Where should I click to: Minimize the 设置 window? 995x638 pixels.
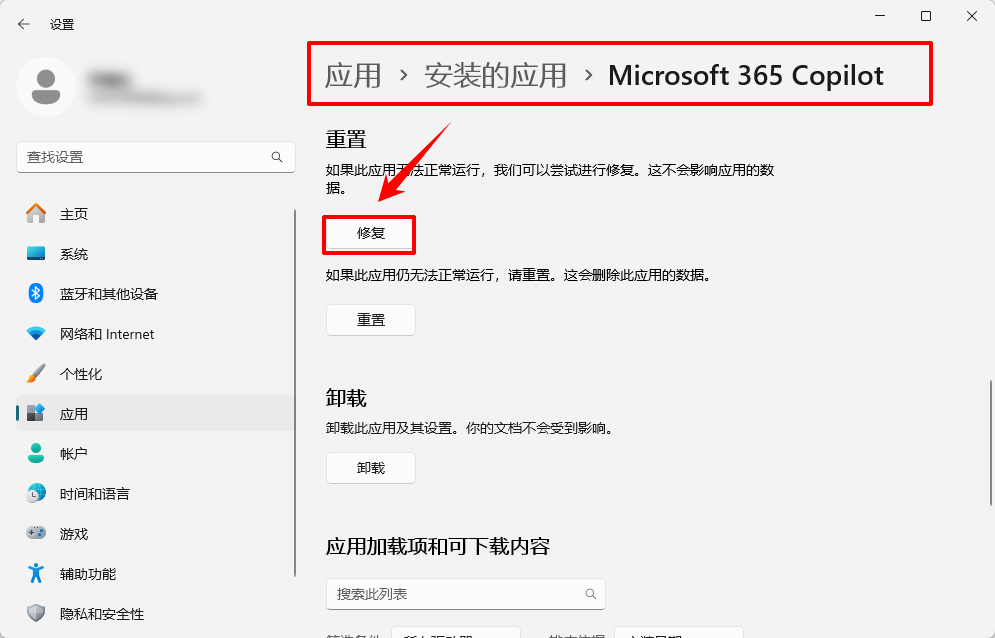(880, 17)
